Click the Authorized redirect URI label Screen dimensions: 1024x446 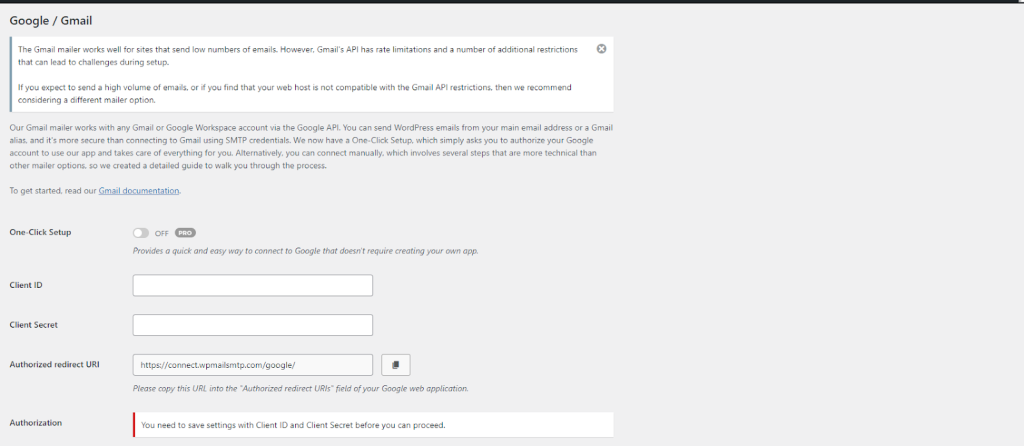point(56,365)
